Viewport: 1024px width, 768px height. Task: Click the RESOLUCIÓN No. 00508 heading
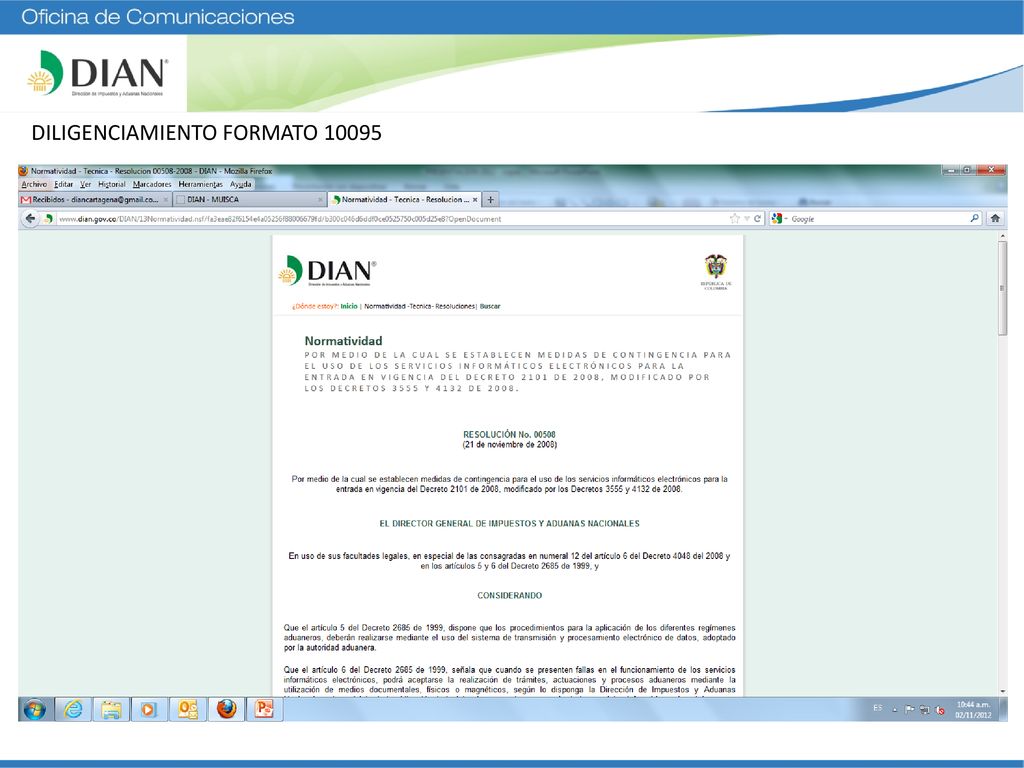click(x=509, y=434)
